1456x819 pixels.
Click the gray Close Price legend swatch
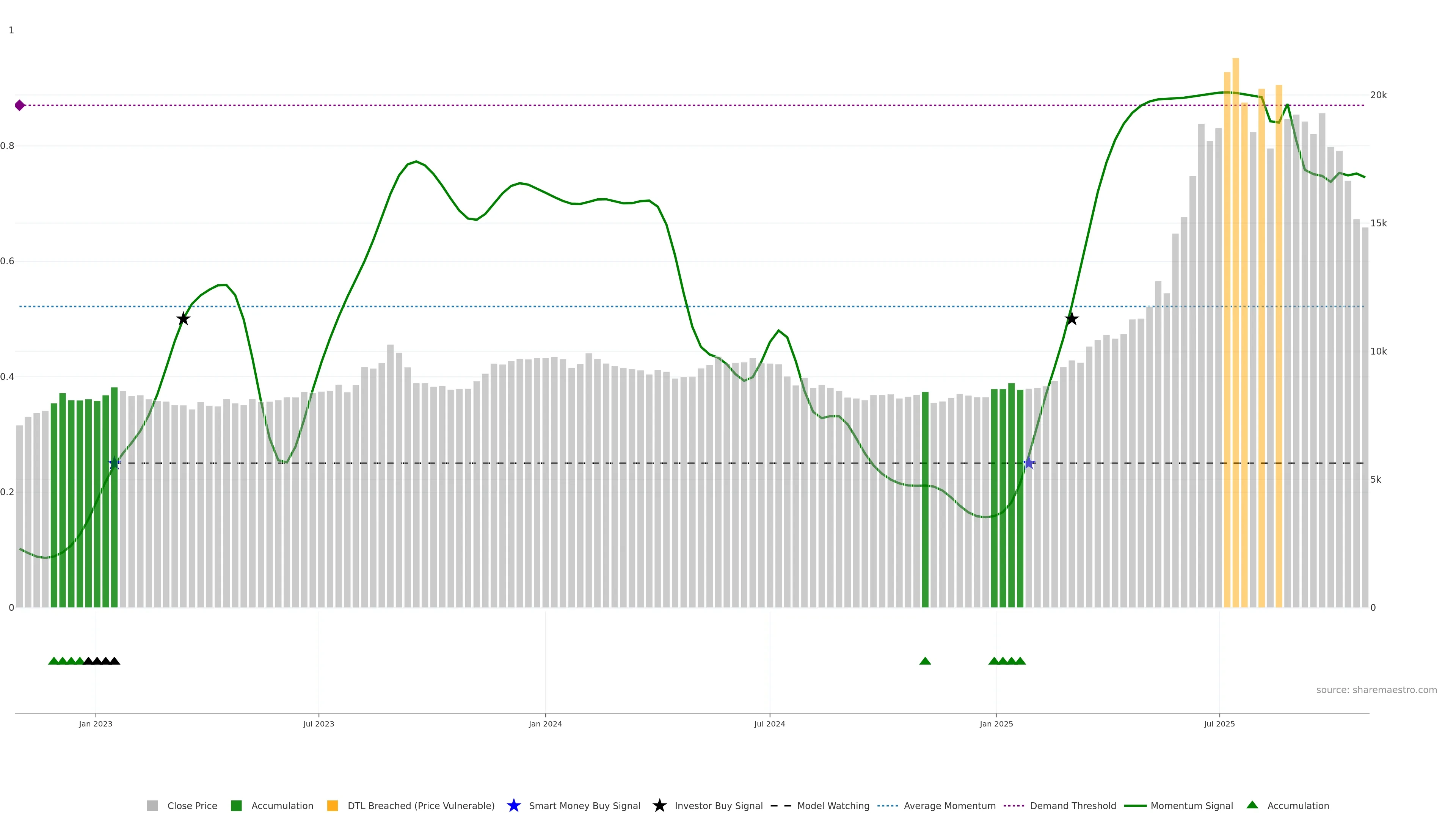point(152,806)
